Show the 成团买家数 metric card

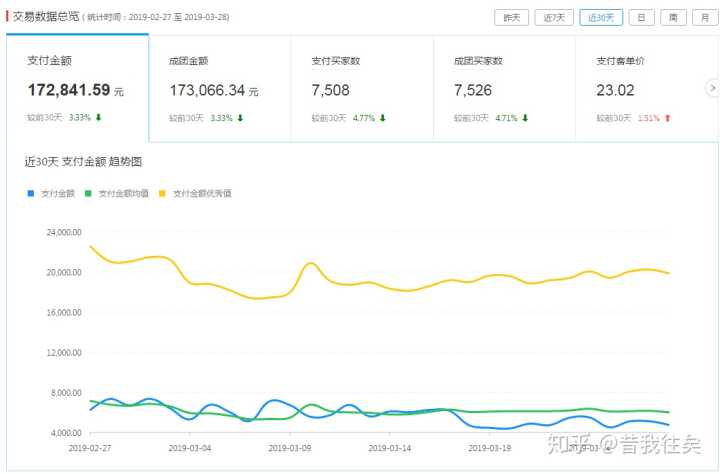coord(503,88)
